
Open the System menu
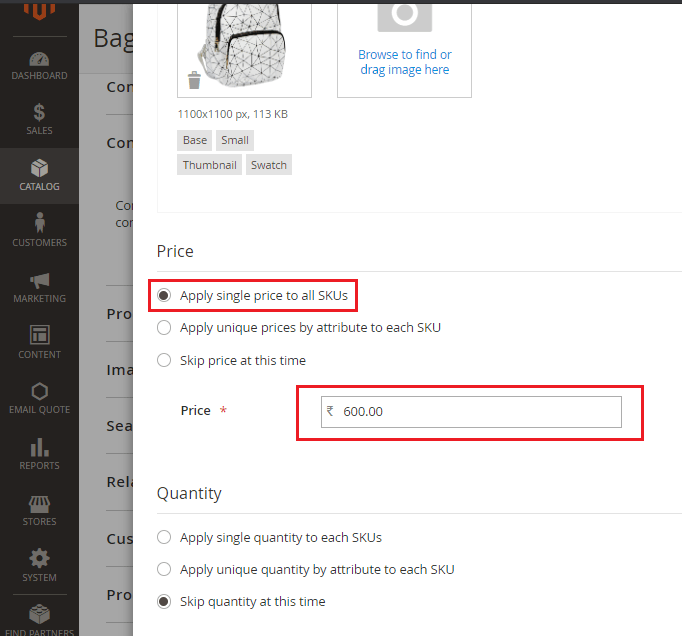tap(39, 566)
